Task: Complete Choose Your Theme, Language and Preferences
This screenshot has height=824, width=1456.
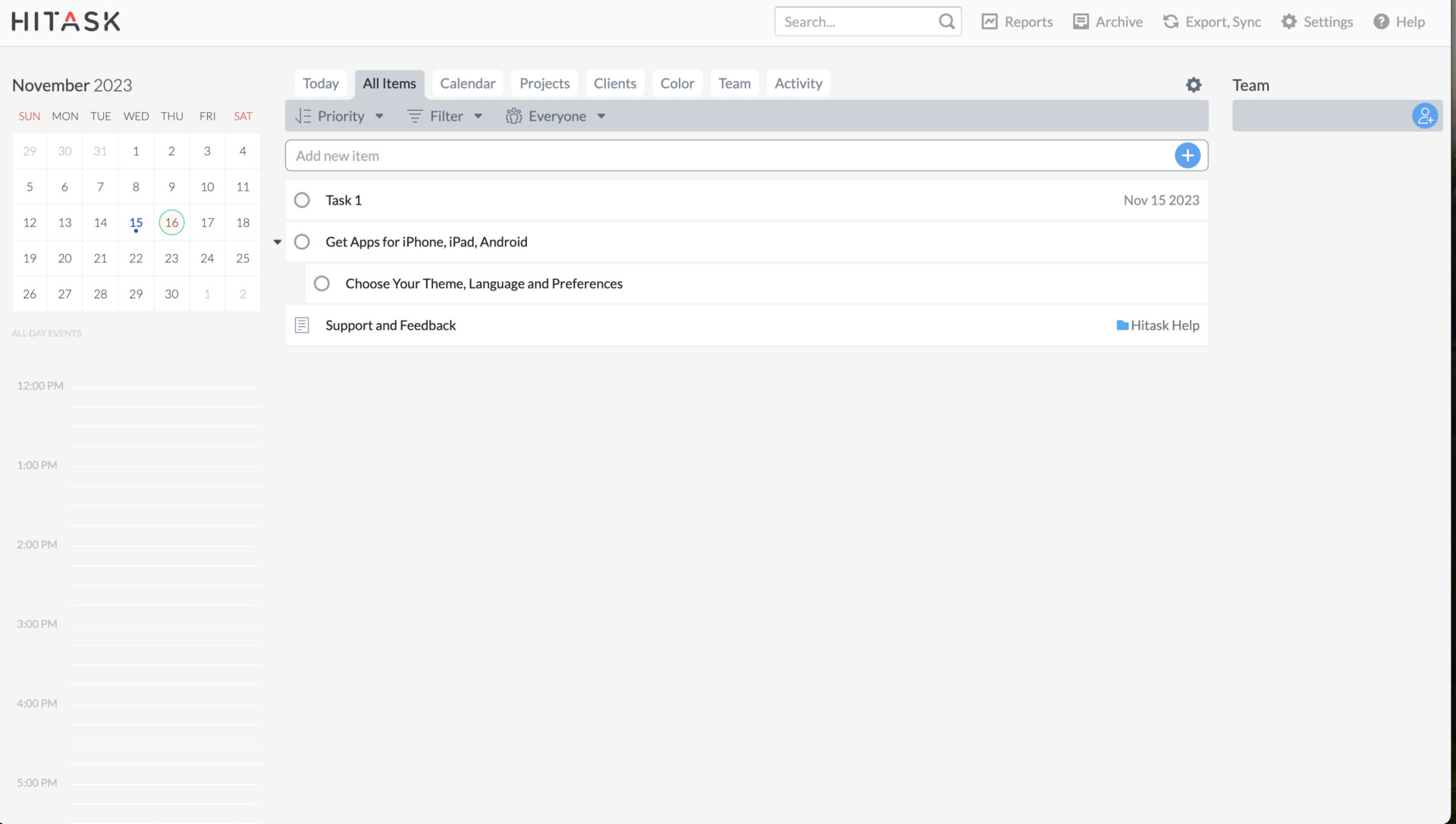Action: click(x=322, y=283)
